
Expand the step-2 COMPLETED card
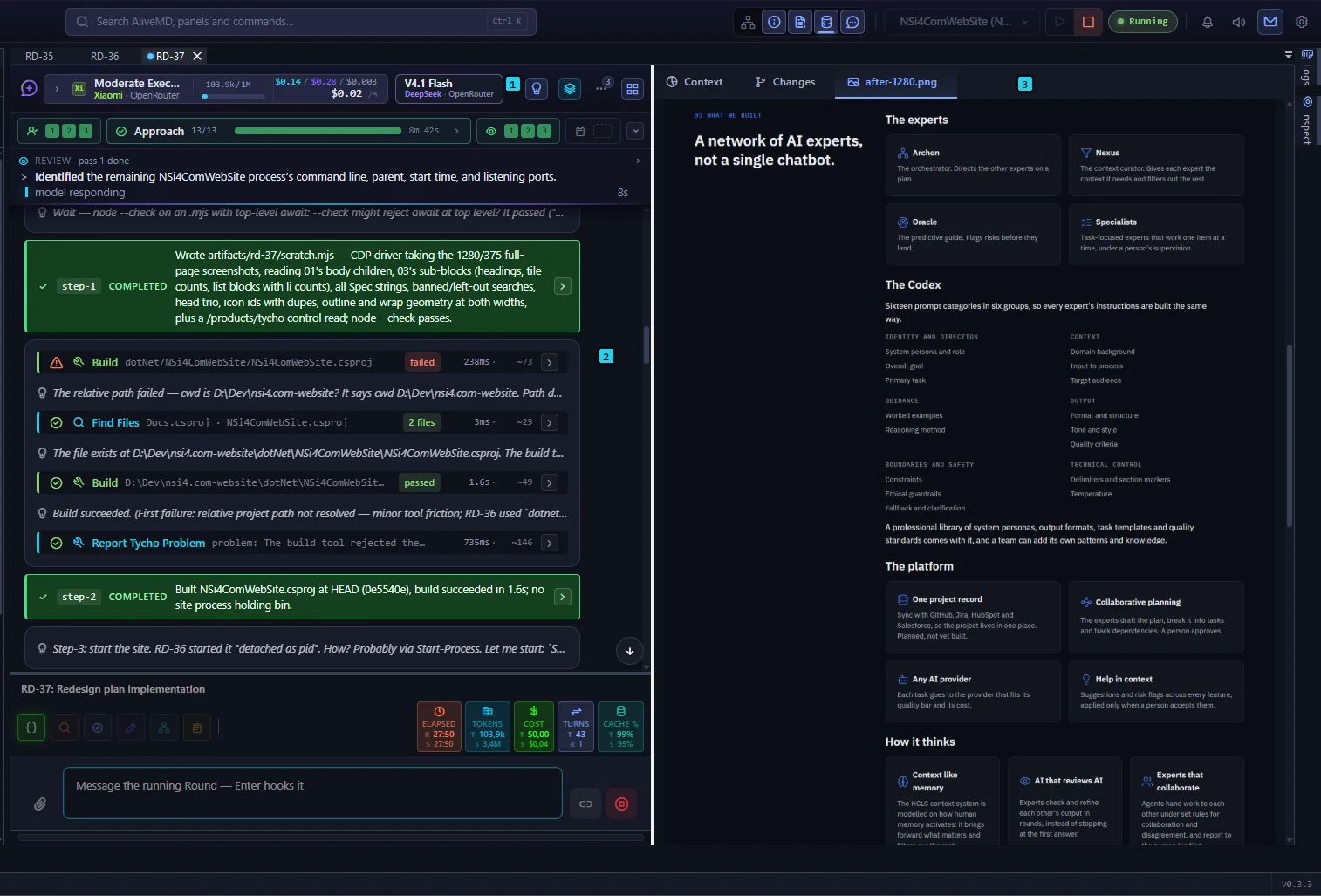coord(563,597)
